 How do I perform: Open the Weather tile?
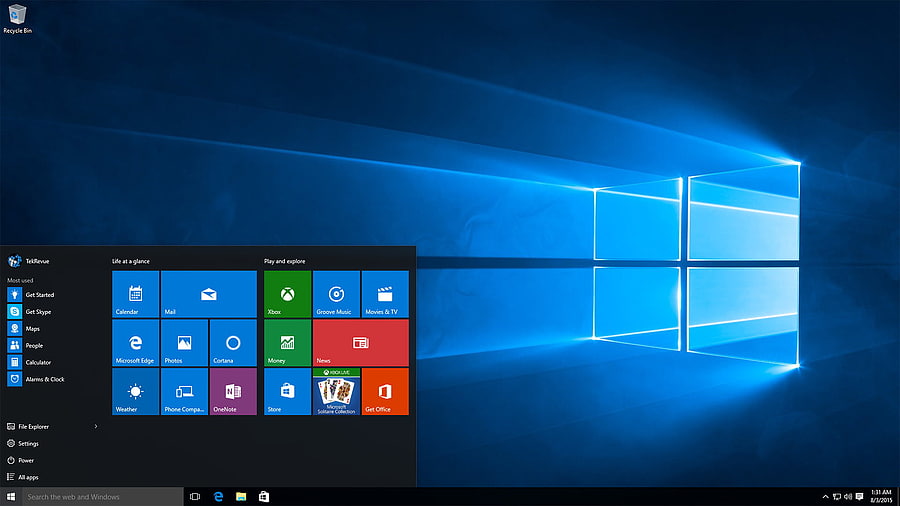tap(135, 392)
